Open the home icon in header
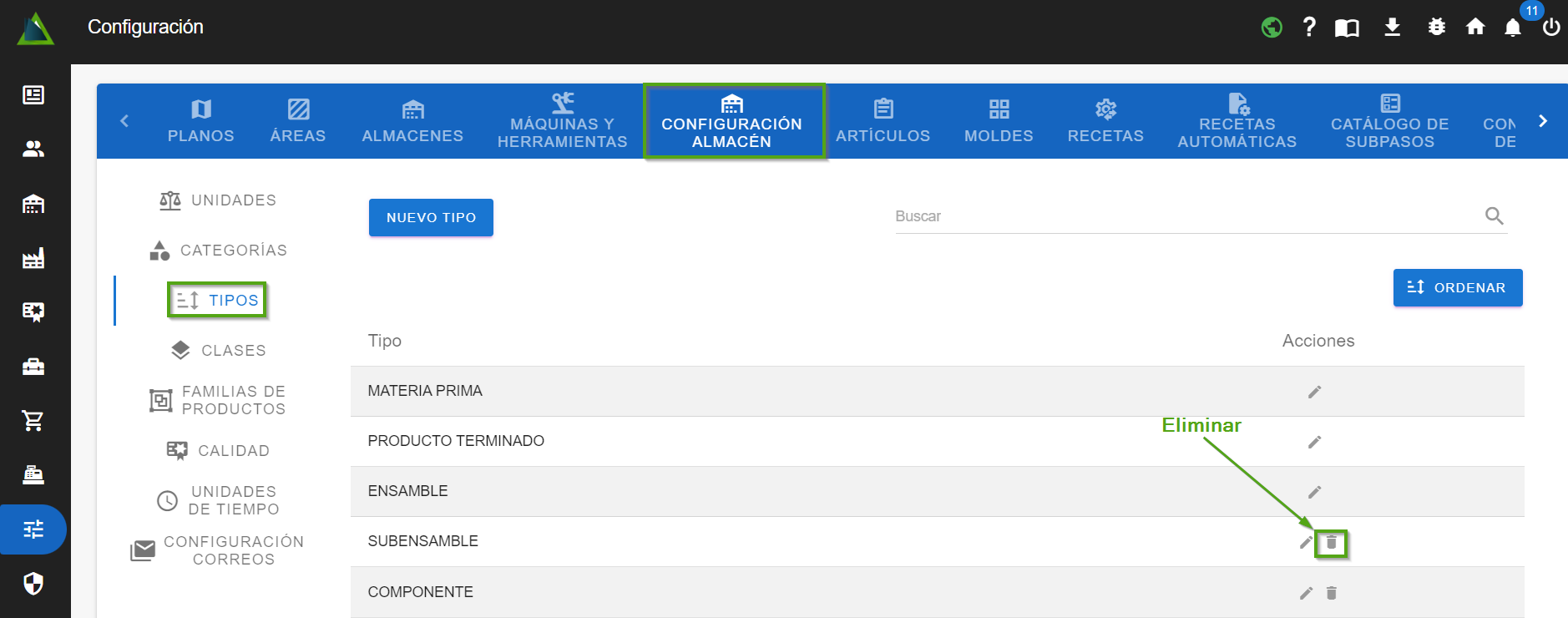This screenshot has height=618, width=1568. tap(1475, 27)
